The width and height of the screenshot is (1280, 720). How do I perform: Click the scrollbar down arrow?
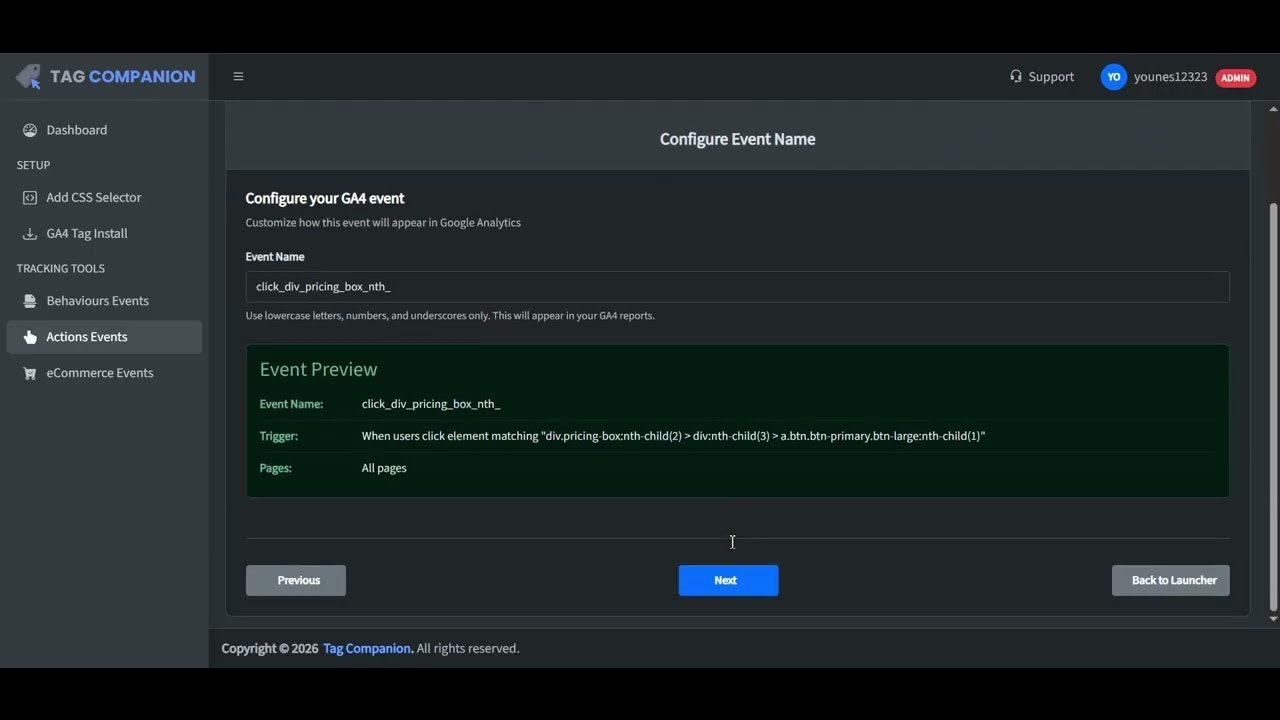click(1273, 619)
